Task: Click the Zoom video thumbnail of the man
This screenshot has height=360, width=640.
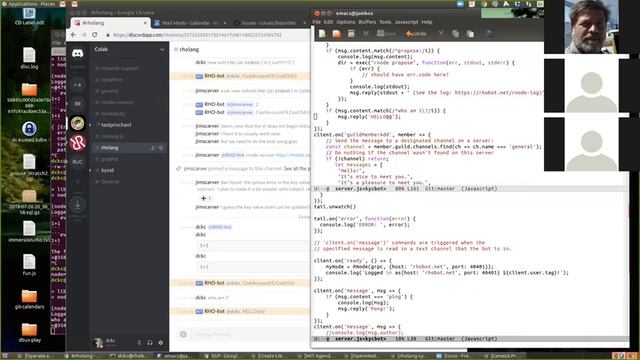Action: (591, 27)
